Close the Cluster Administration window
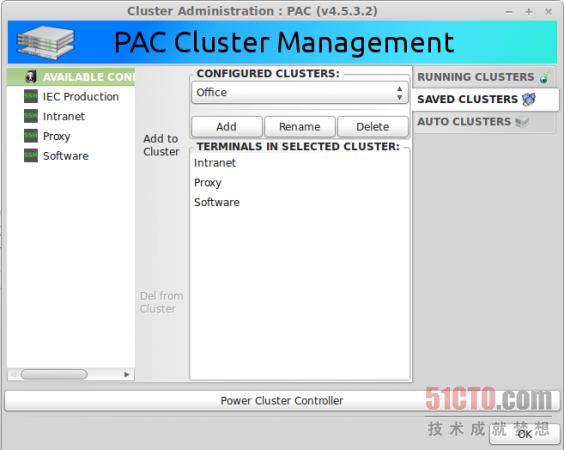Screen dimensions: 564x450 click(x=549, y=12)
